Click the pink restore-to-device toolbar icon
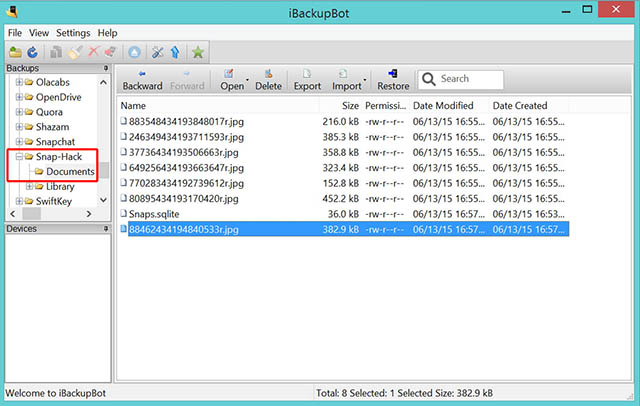The height and width of the screenshot is (406, 640). tap(110, 52)
